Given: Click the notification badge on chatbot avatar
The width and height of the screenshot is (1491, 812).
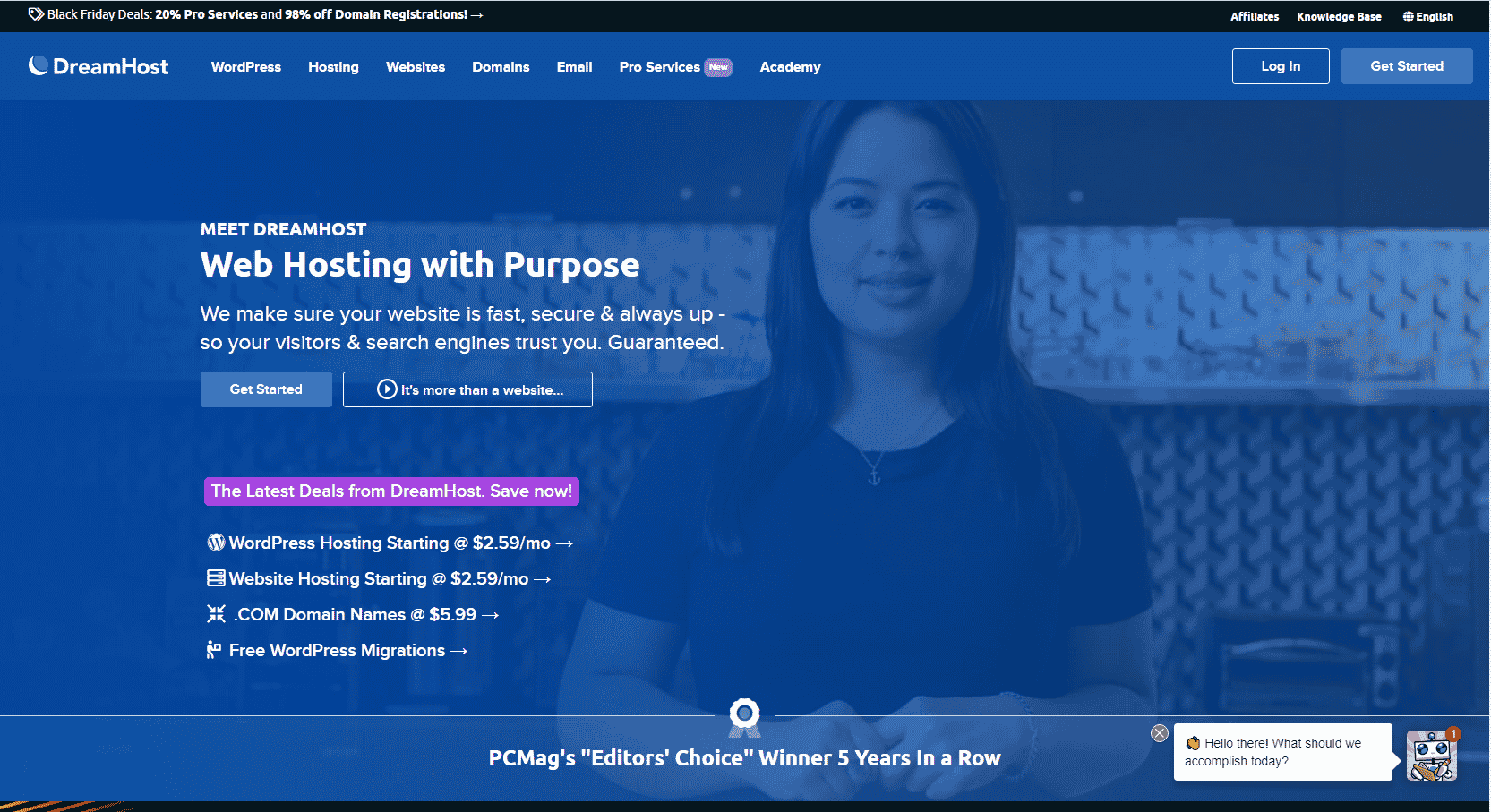Looking at the screenshot, I should (1452, 734).
